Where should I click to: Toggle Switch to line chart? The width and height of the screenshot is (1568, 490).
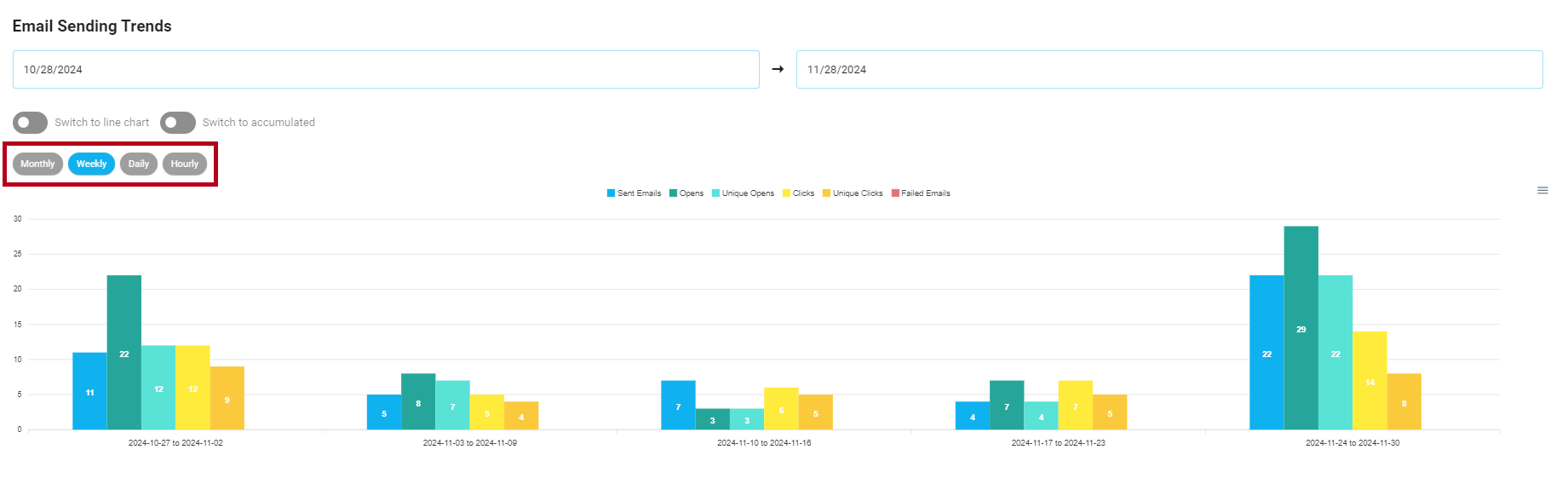click(x=30, y=123)
